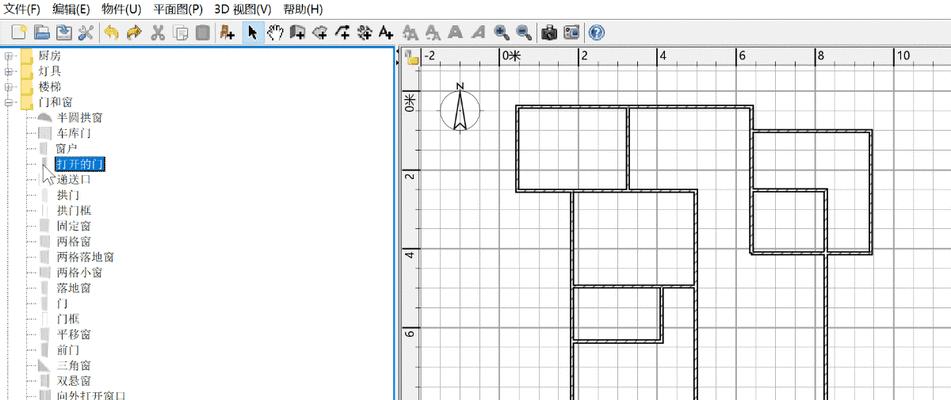Zoom out of the plan

tap(524, 33)
